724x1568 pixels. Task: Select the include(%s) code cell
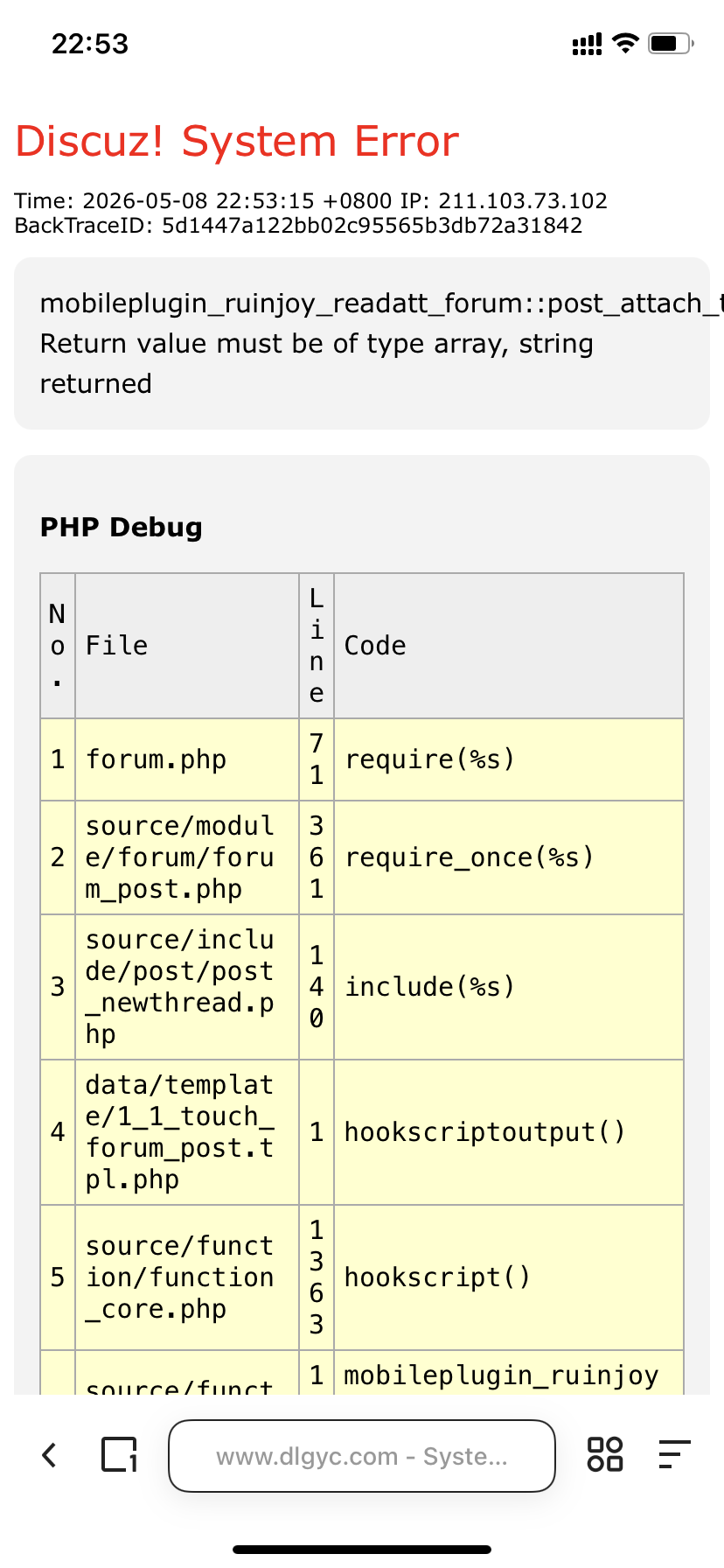pyautogui.click(x=509, y=987)
